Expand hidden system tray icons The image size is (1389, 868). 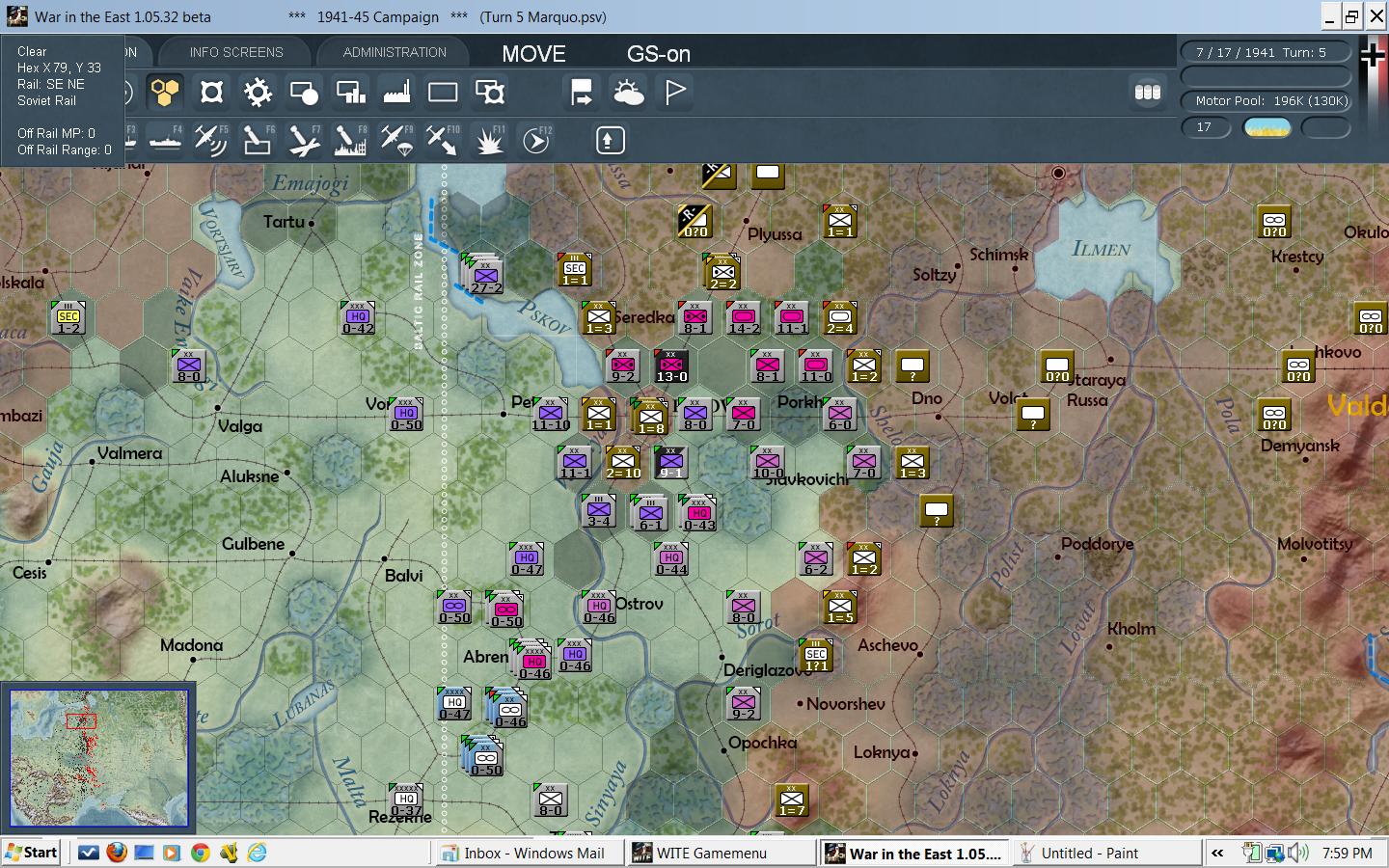click(x=1217, y=854)
